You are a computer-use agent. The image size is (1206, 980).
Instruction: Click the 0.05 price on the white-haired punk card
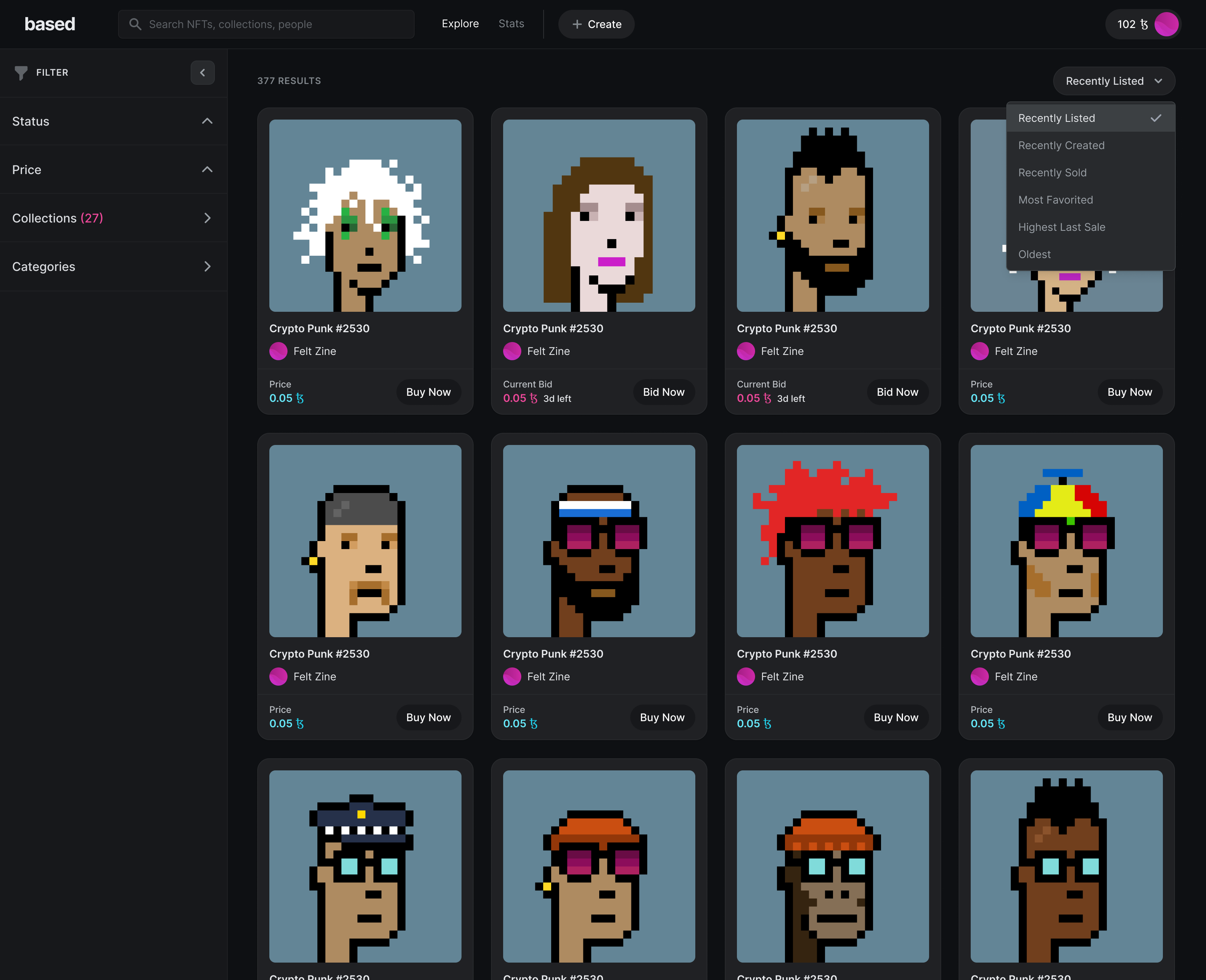coord(286,398)
